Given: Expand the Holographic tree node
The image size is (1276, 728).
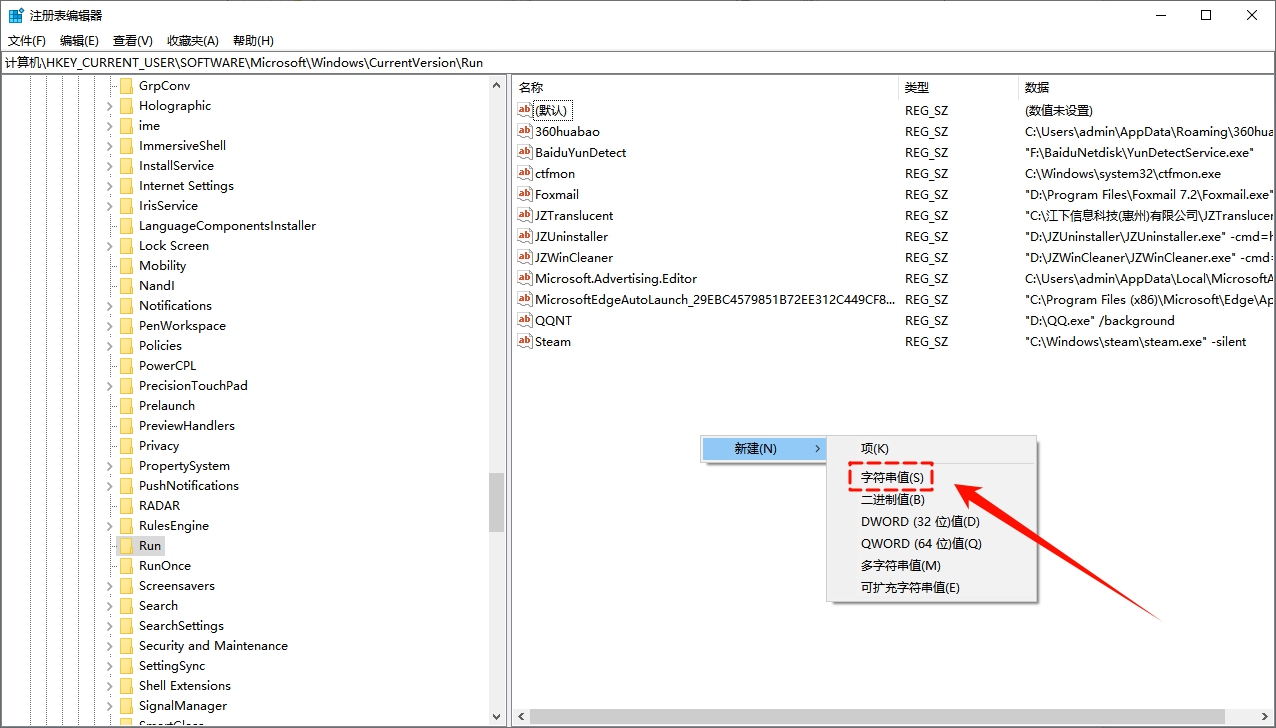Looking at the screenshot, I should (111, 106).
